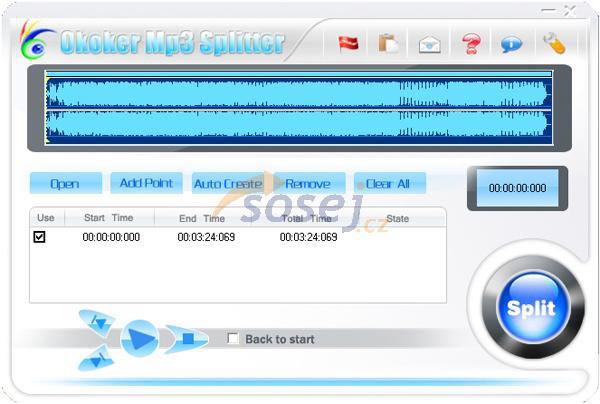
Task: Close the Okoker Mp3 Splitter window
Action: coord(569,10)
